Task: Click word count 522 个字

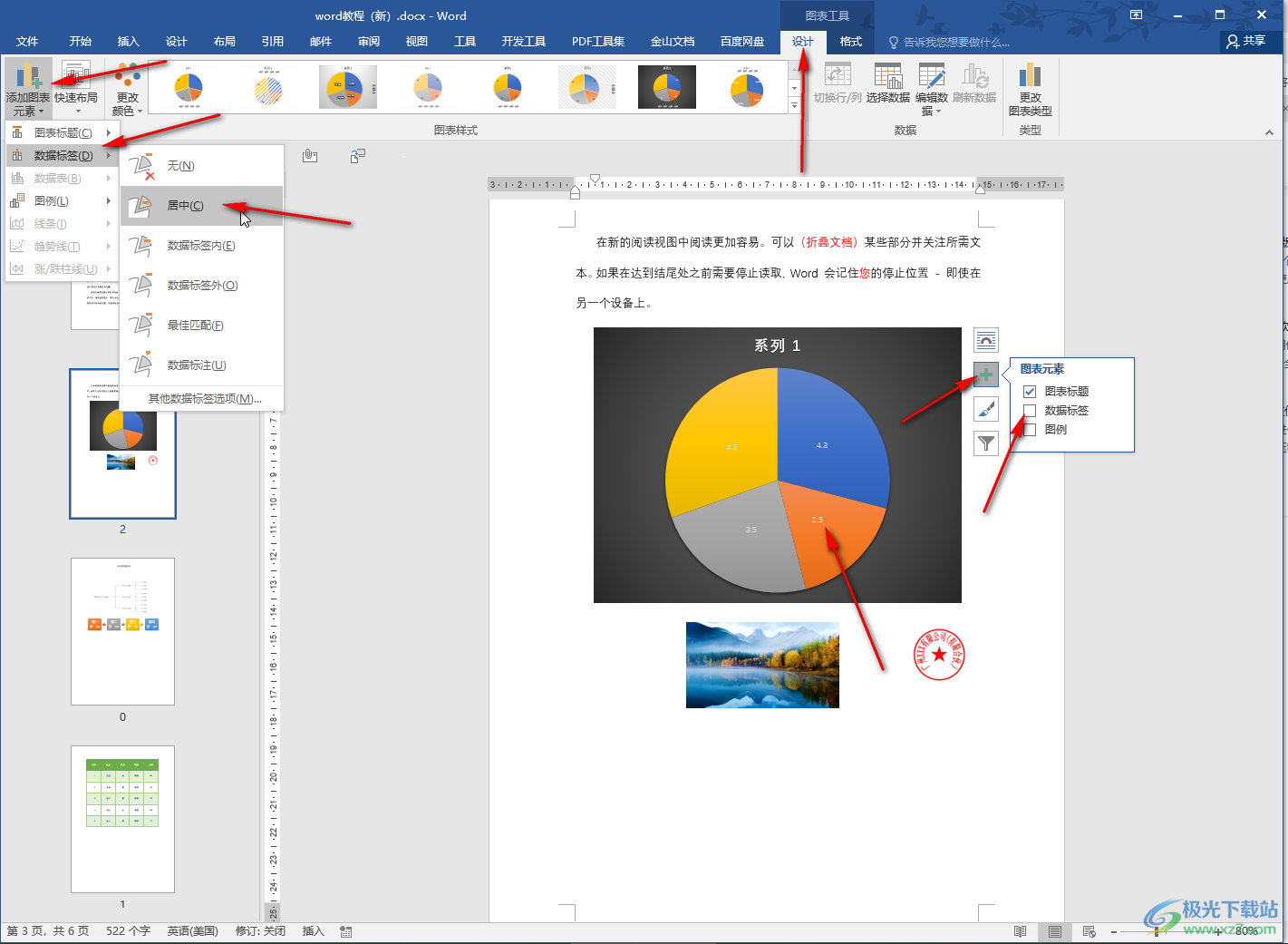Action: pos(128,931)
